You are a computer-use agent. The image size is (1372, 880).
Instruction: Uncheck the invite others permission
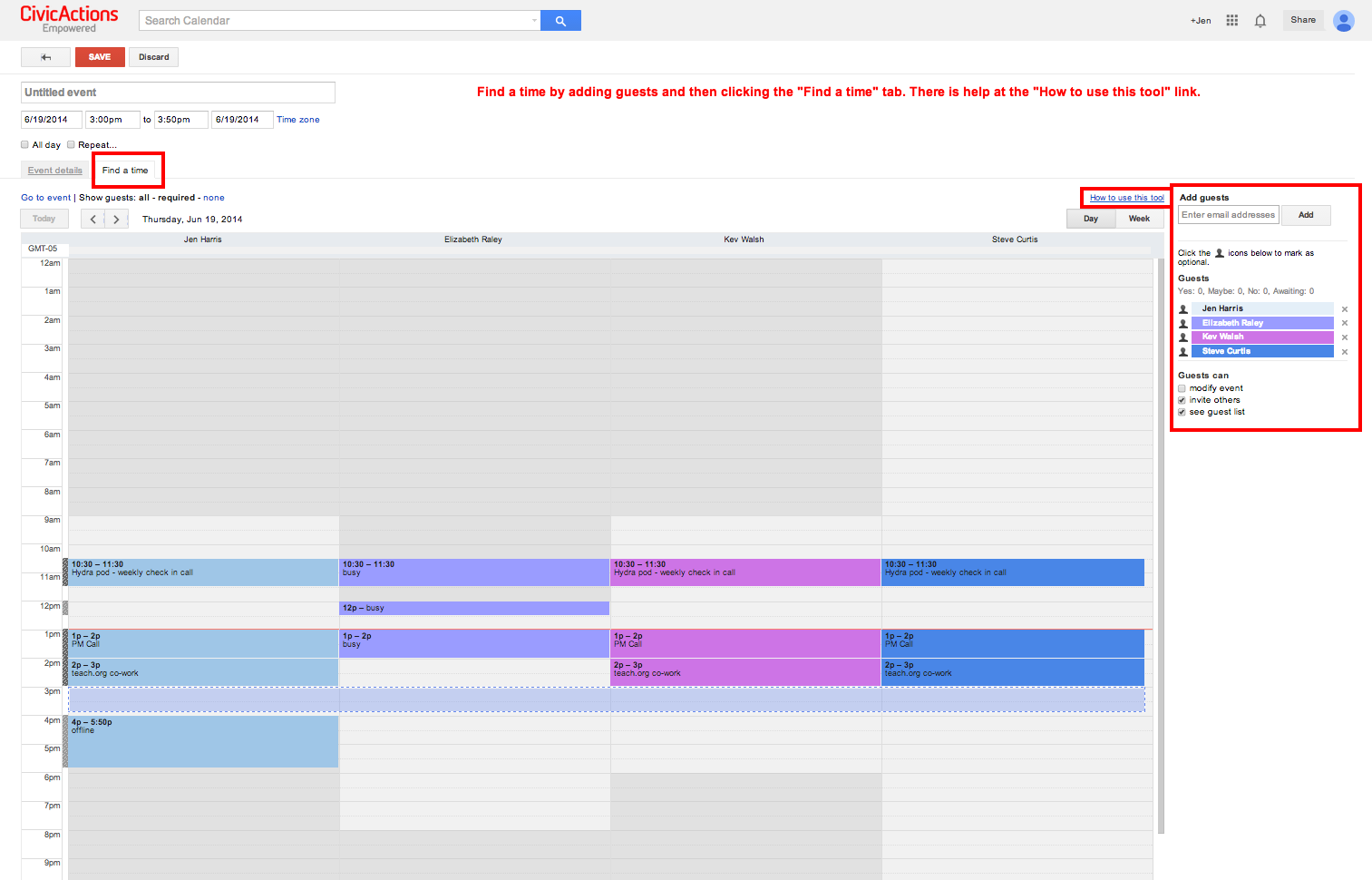pyautogui.click(x=1182, y=399)
